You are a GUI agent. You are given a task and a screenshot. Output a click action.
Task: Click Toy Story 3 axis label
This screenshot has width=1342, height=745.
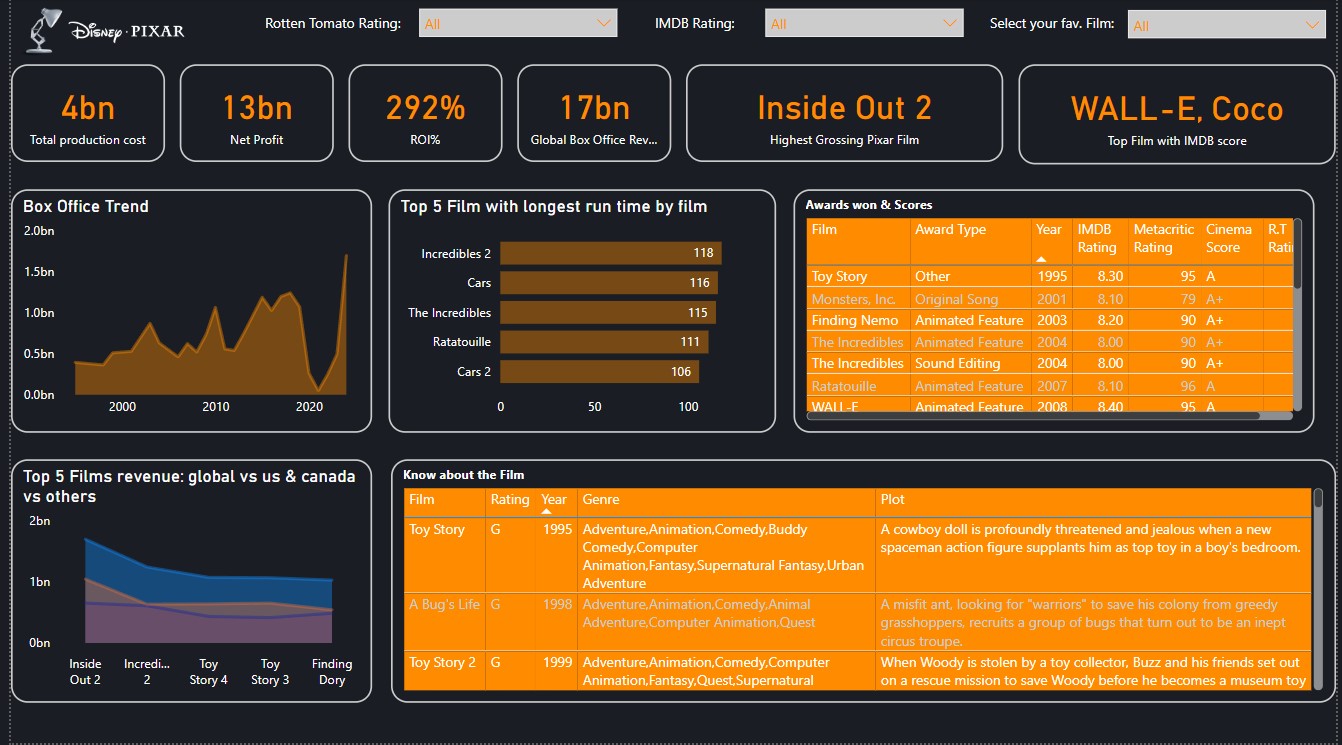click(270, 672)
